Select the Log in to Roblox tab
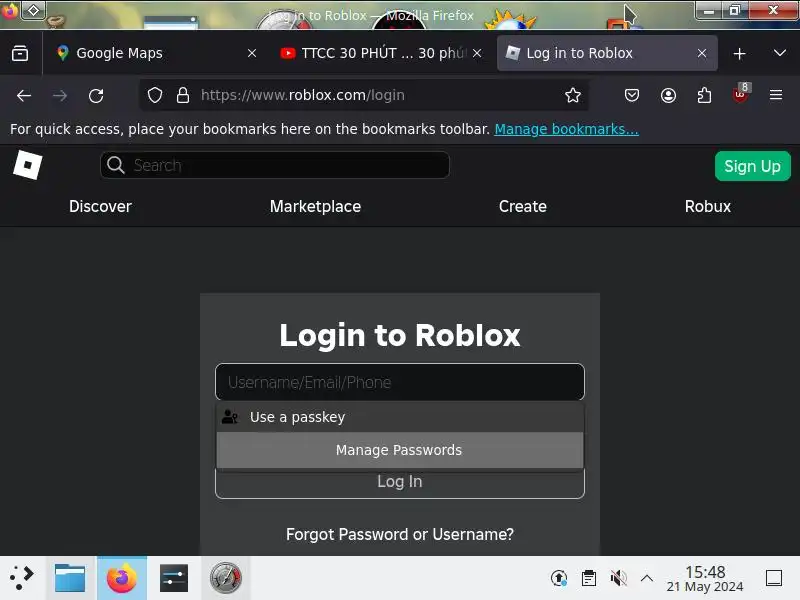This screenshot has width=800, height=600. click(607, 53)
